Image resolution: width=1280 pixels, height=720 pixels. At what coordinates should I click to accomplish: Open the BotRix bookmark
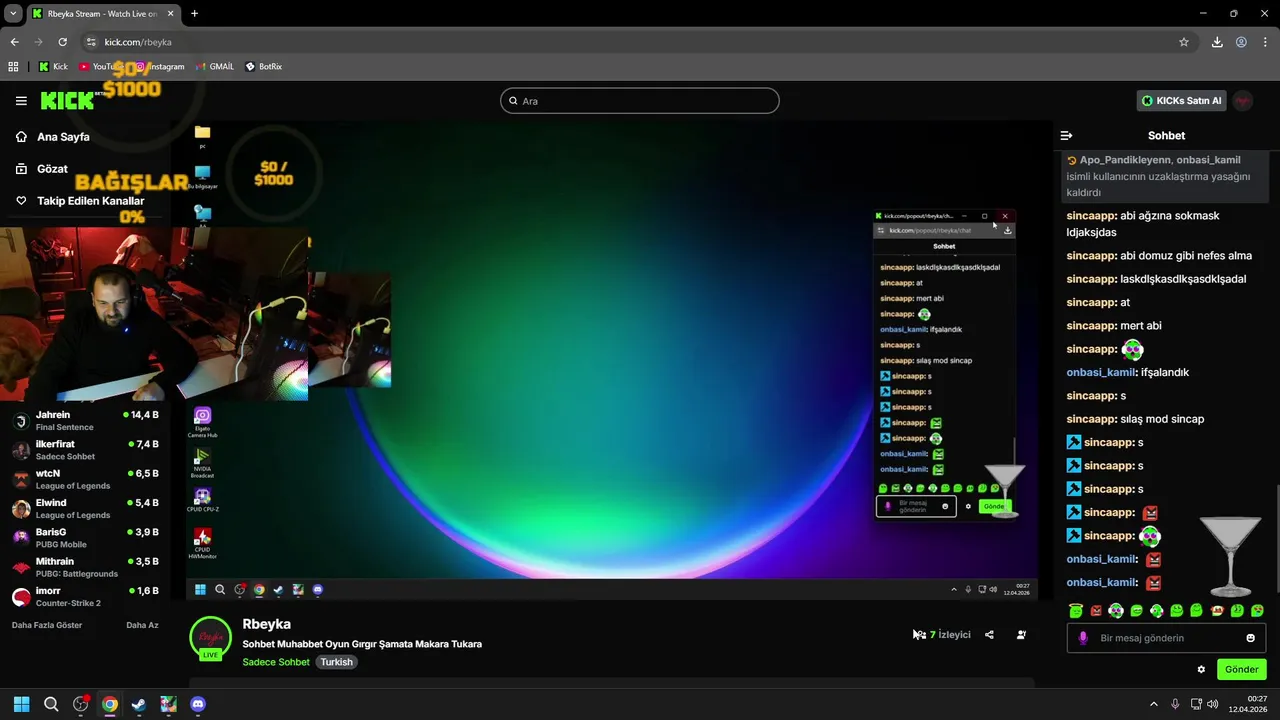tap(264, 67)
